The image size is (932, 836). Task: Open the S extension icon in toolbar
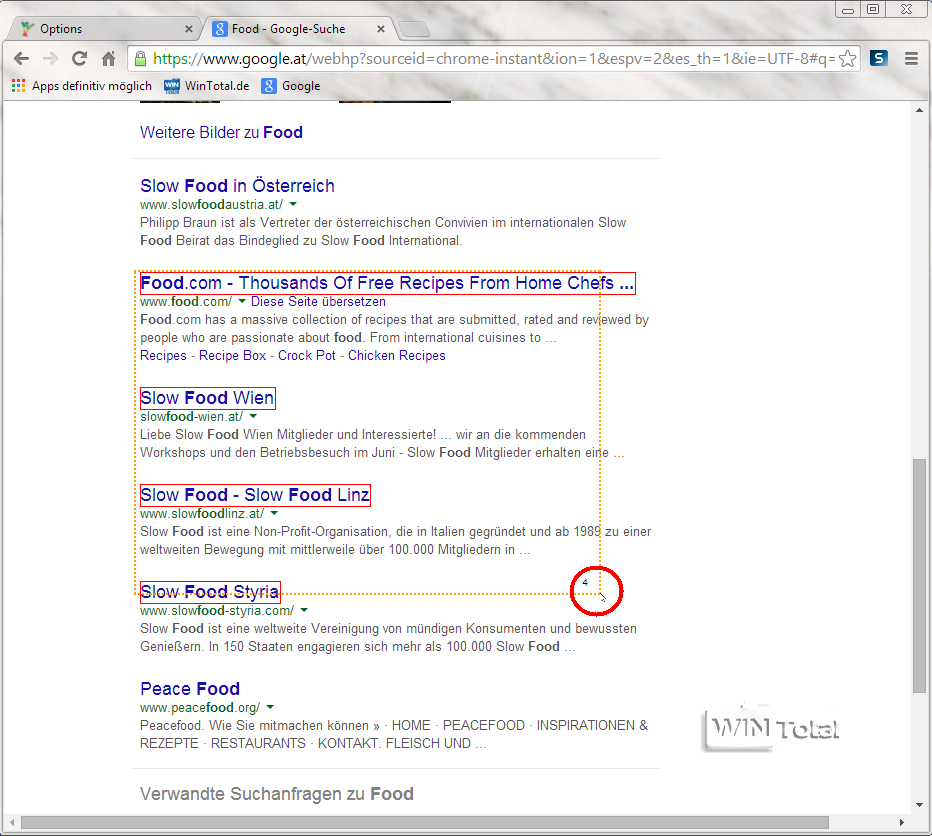pos(879,58)
